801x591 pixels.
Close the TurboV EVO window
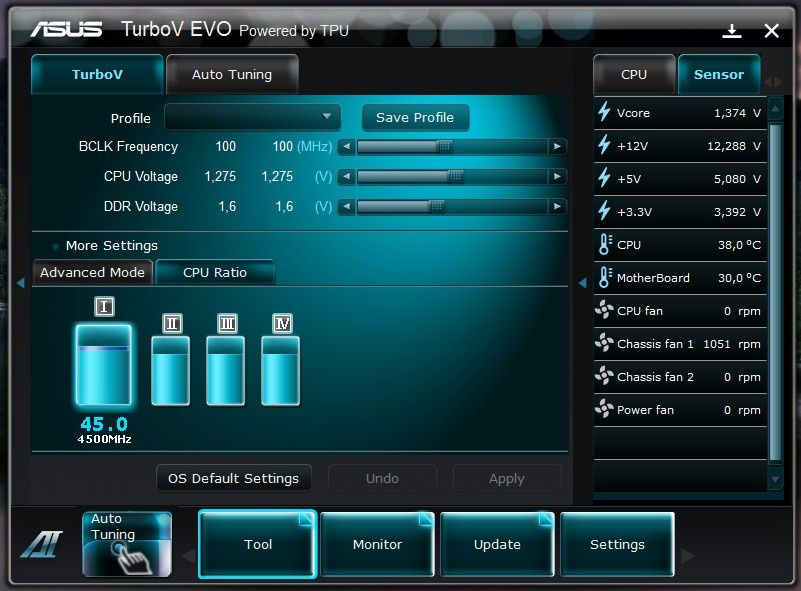click(771, 31)
